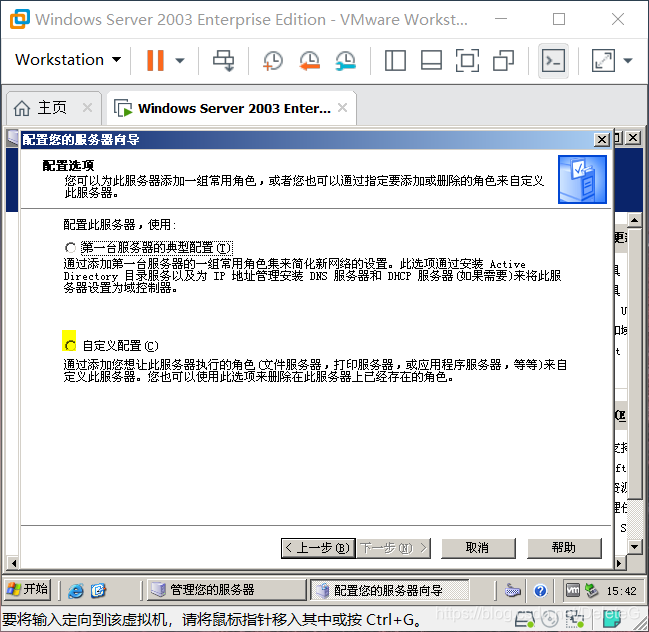
Task: Click the second quick launch icon
Action: (x=98, y=590)
